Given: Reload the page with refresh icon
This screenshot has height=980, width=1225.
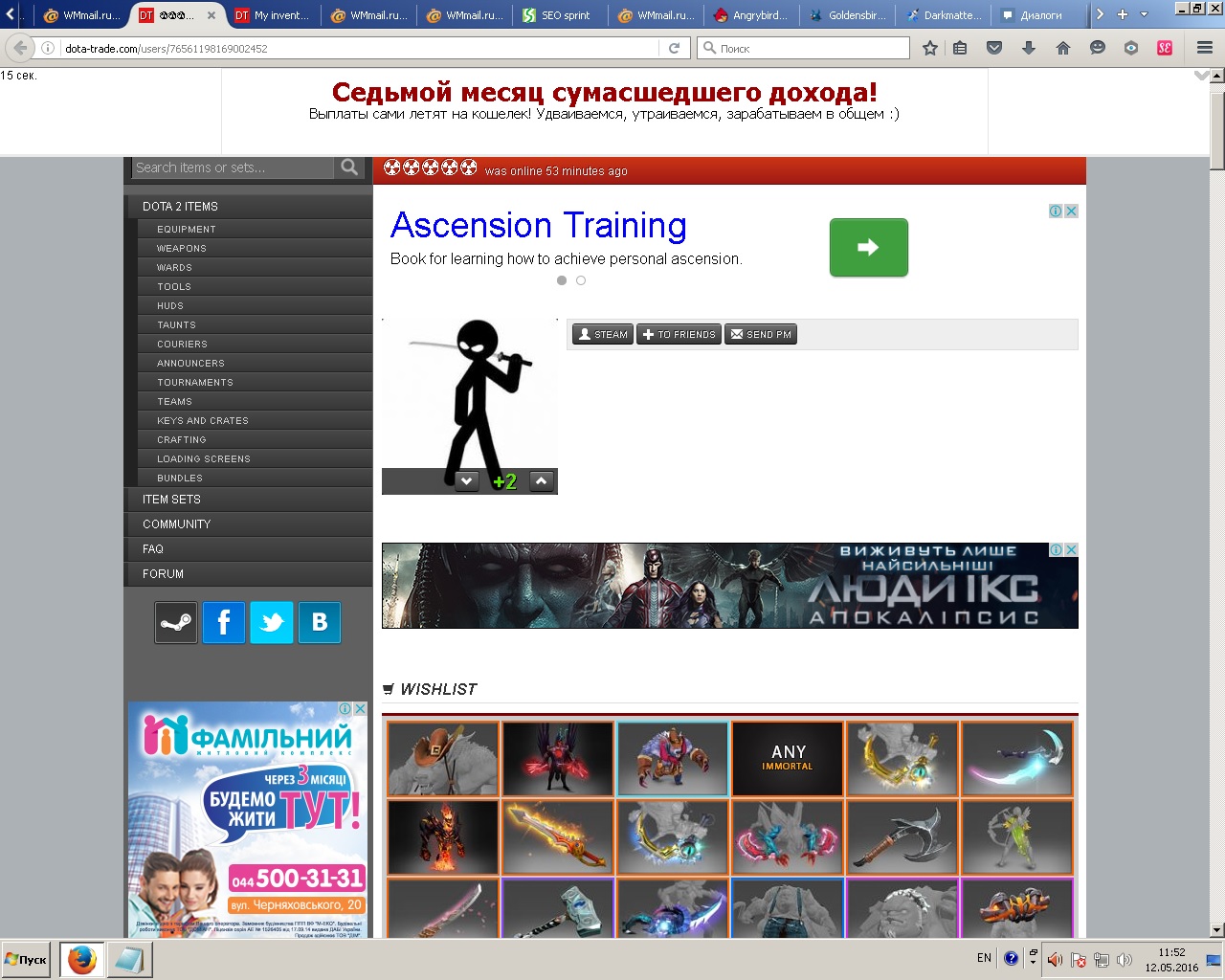Looking at the screenshot, I should [x=674, y=48].
